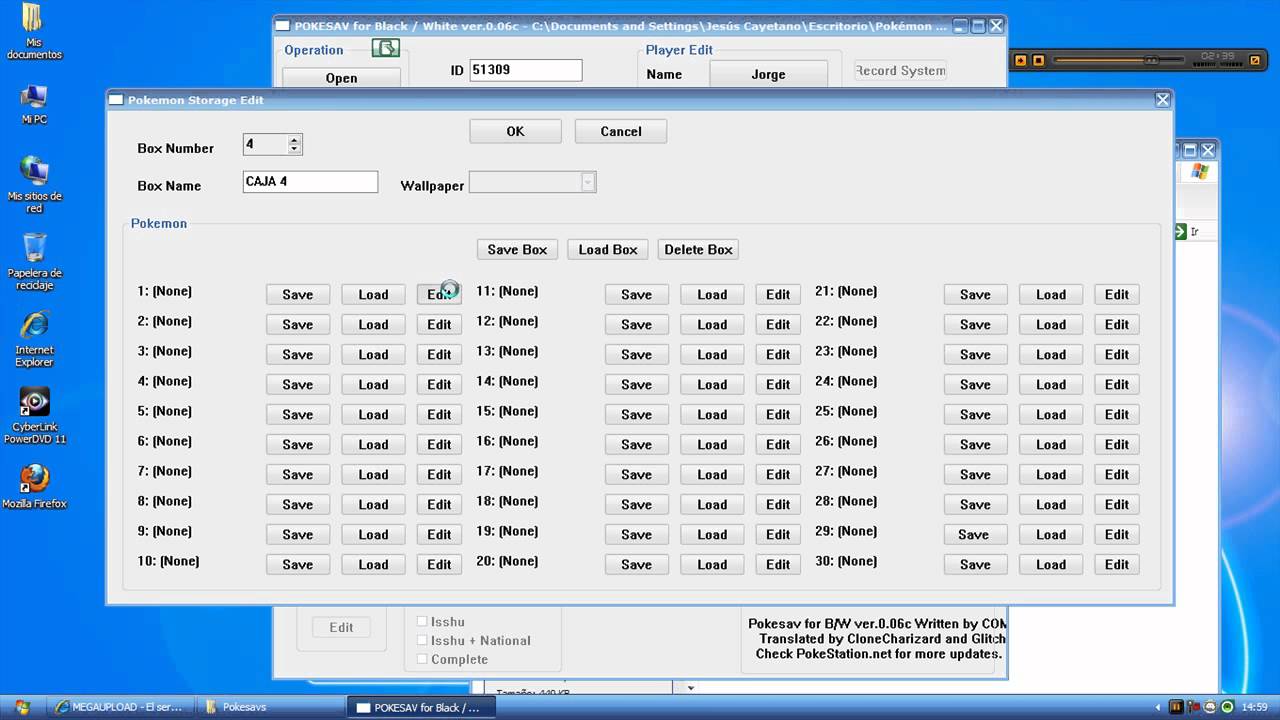Click the media player play button
The image size is (1280, 720).
coord(1021,60)
